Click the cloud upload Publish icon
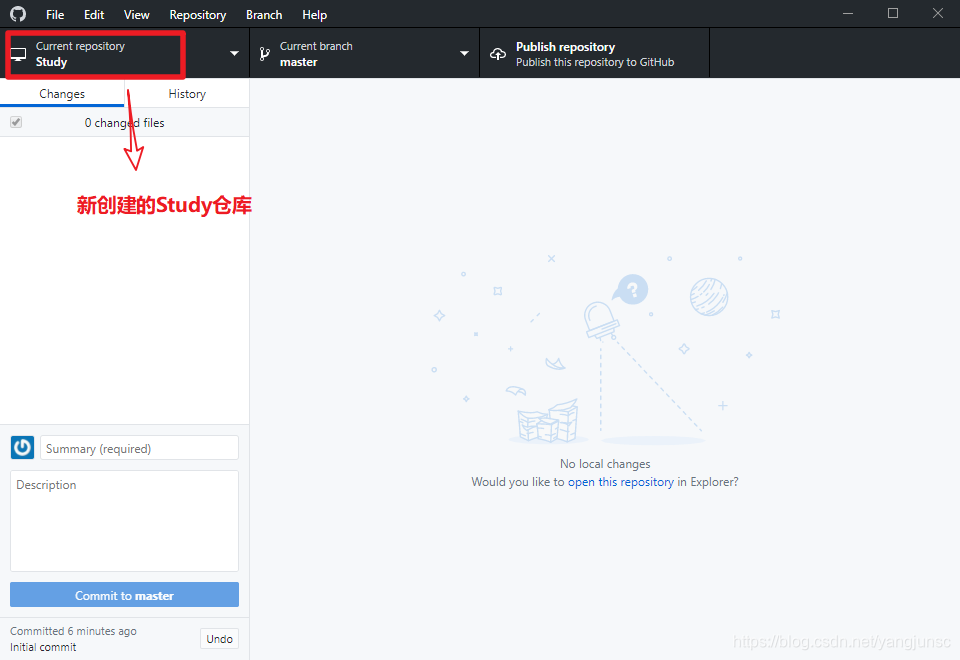The image size is (960, 660). [498, 54]
